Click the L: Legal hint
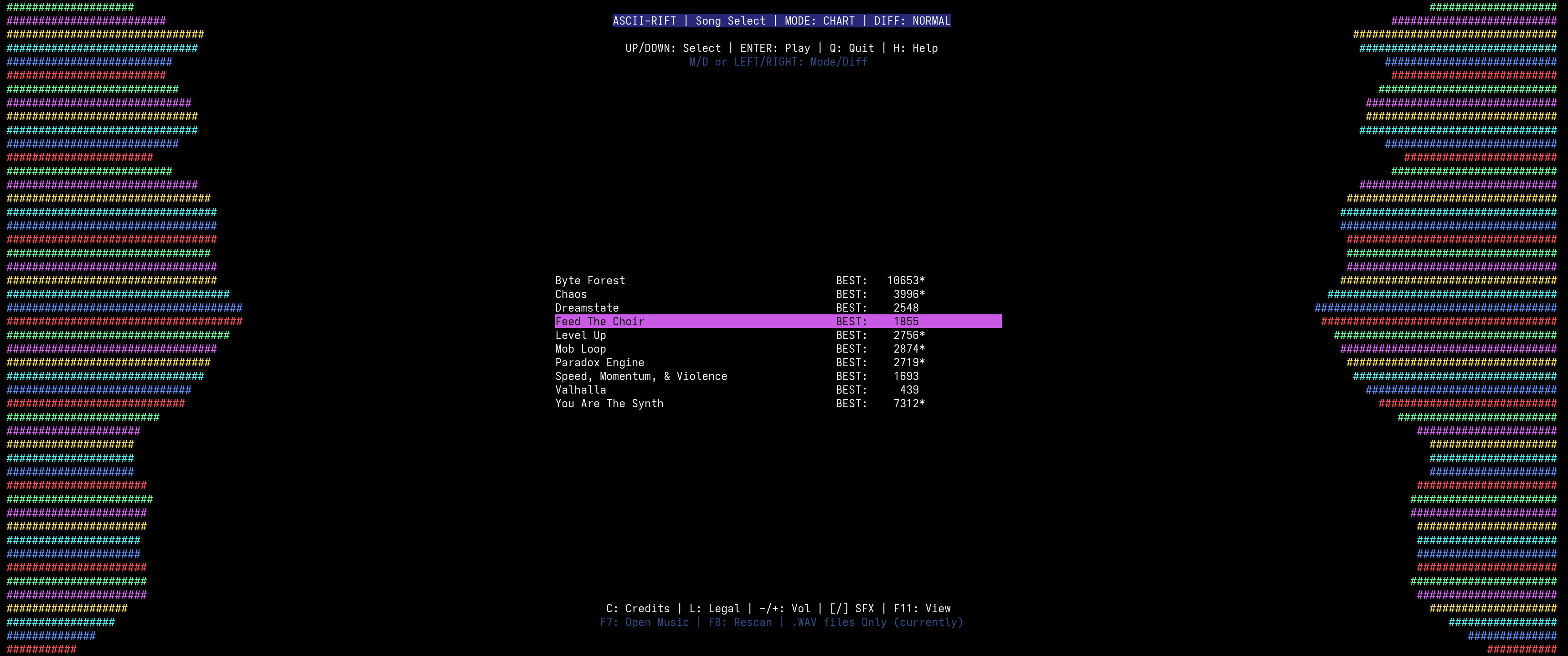The image size is (1568, 656). click(715, 609)
